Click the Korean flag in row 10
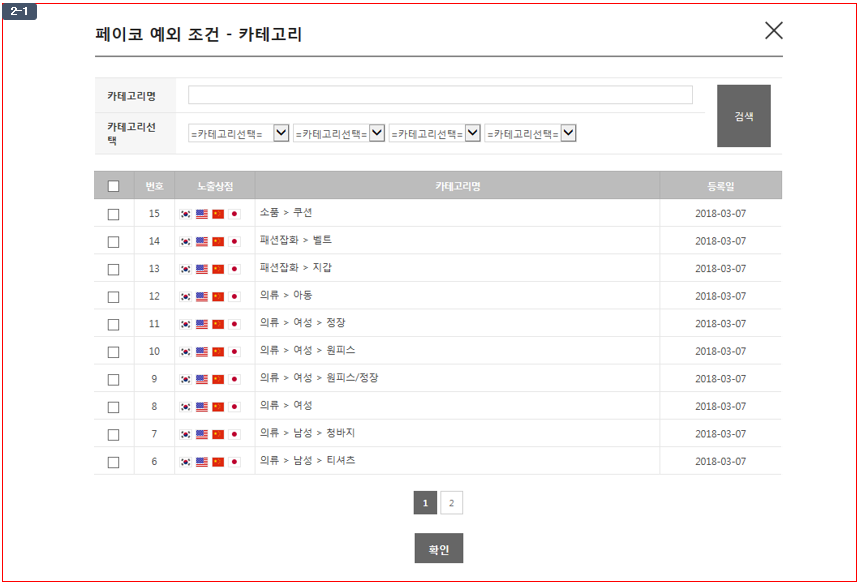 185,351
